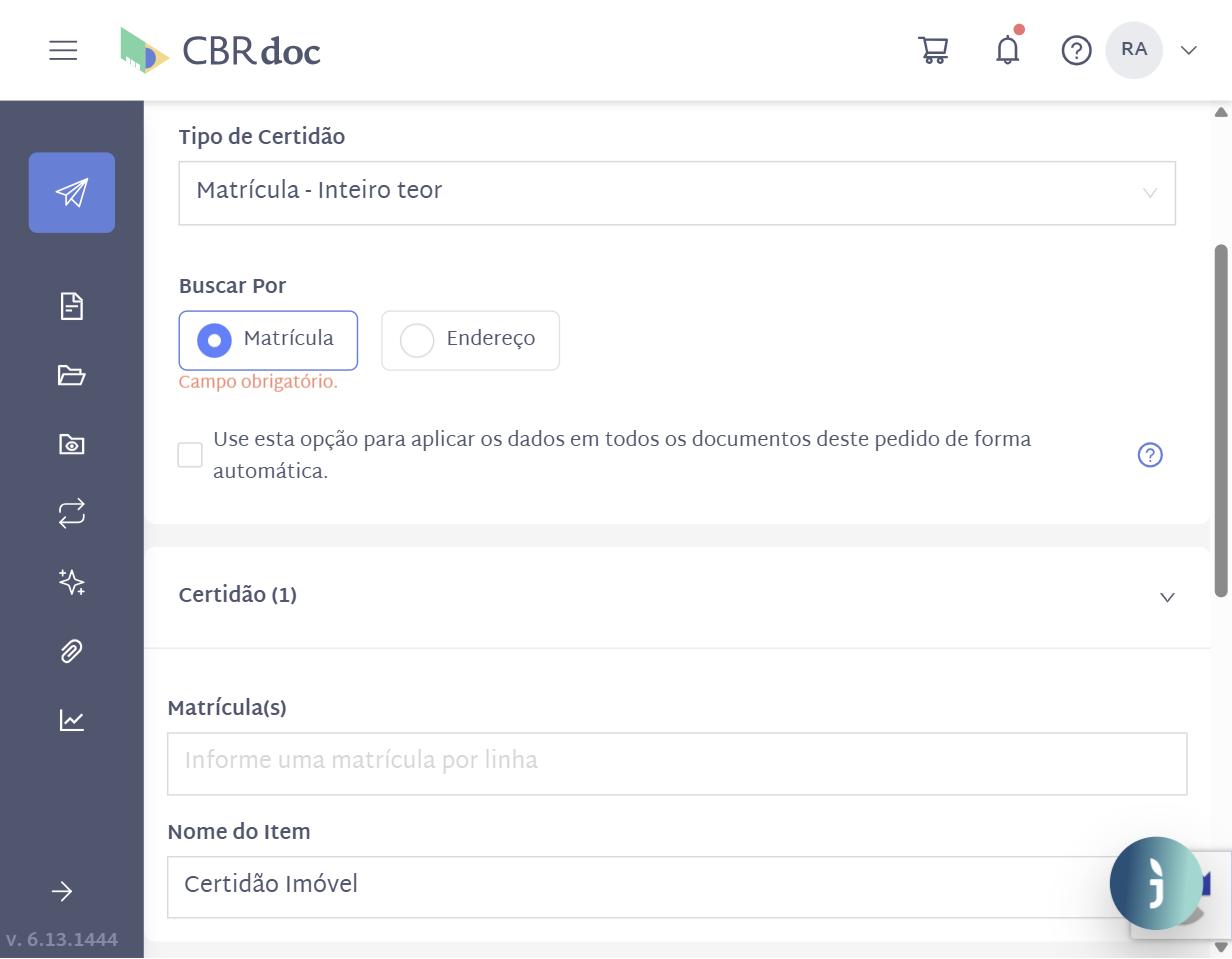The height and width of the screenshot is (959, 1232).
Task: Click the RA user avatar
Action: pyautogui.click(x=1134, y=50)
